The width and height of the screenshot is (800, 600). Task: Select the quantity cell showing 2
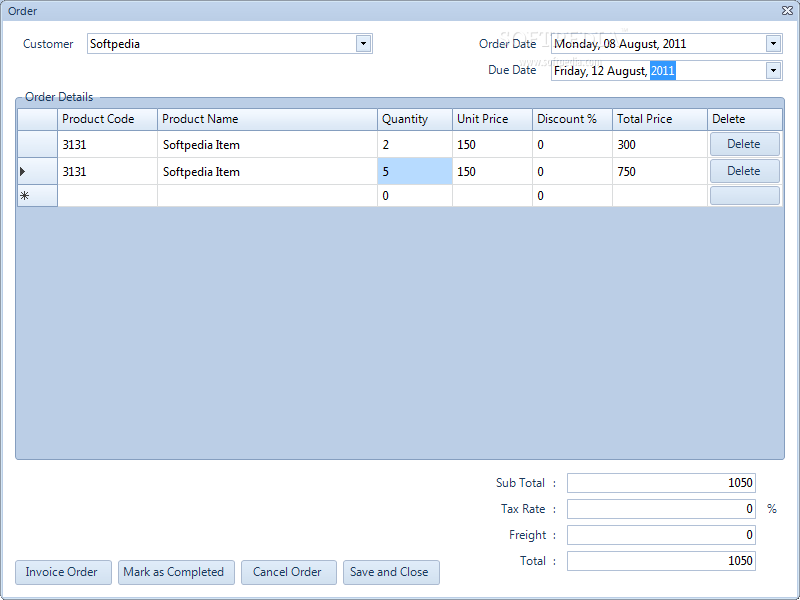[x=415, y=144]
